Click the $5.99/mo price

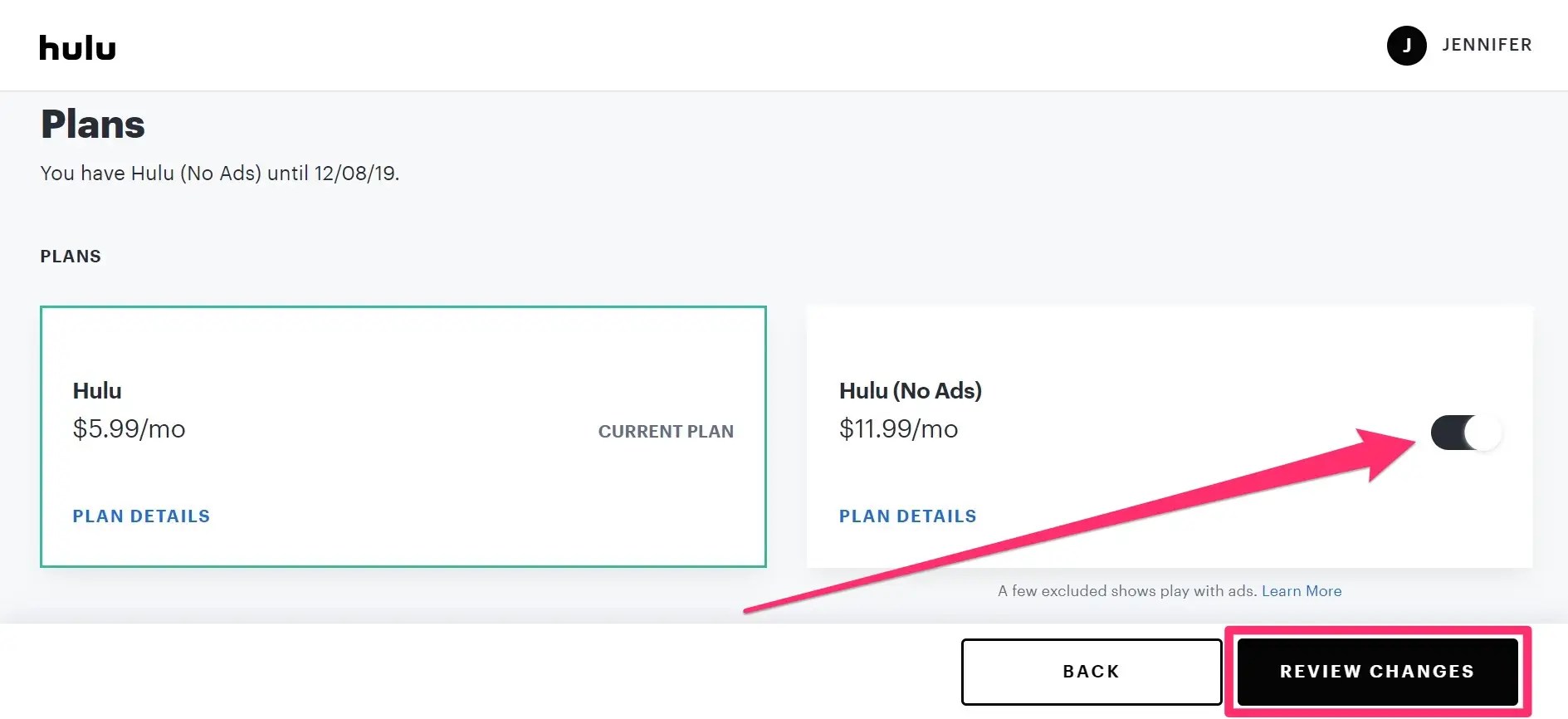[x=129, y=429]
